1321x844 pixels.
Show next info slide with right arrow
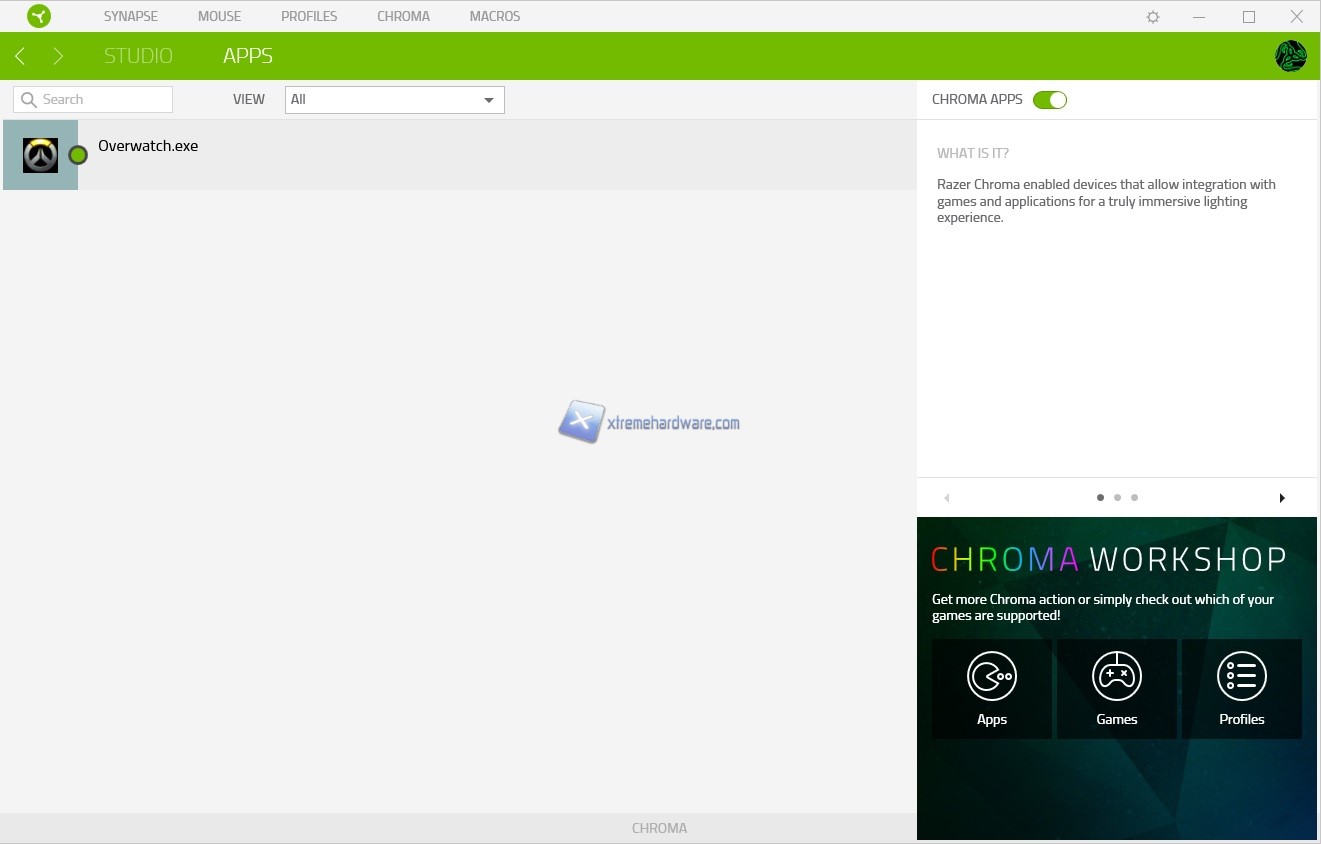point(1282,498)
